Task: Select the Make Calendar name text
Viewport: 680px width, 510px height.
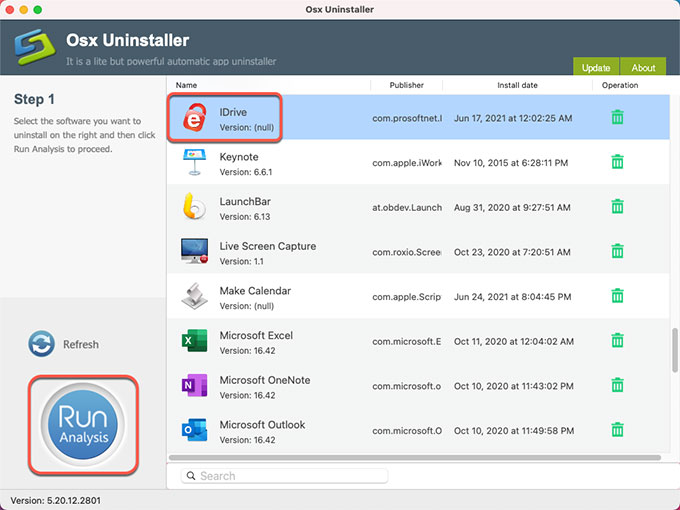Action: click(255, 291)
